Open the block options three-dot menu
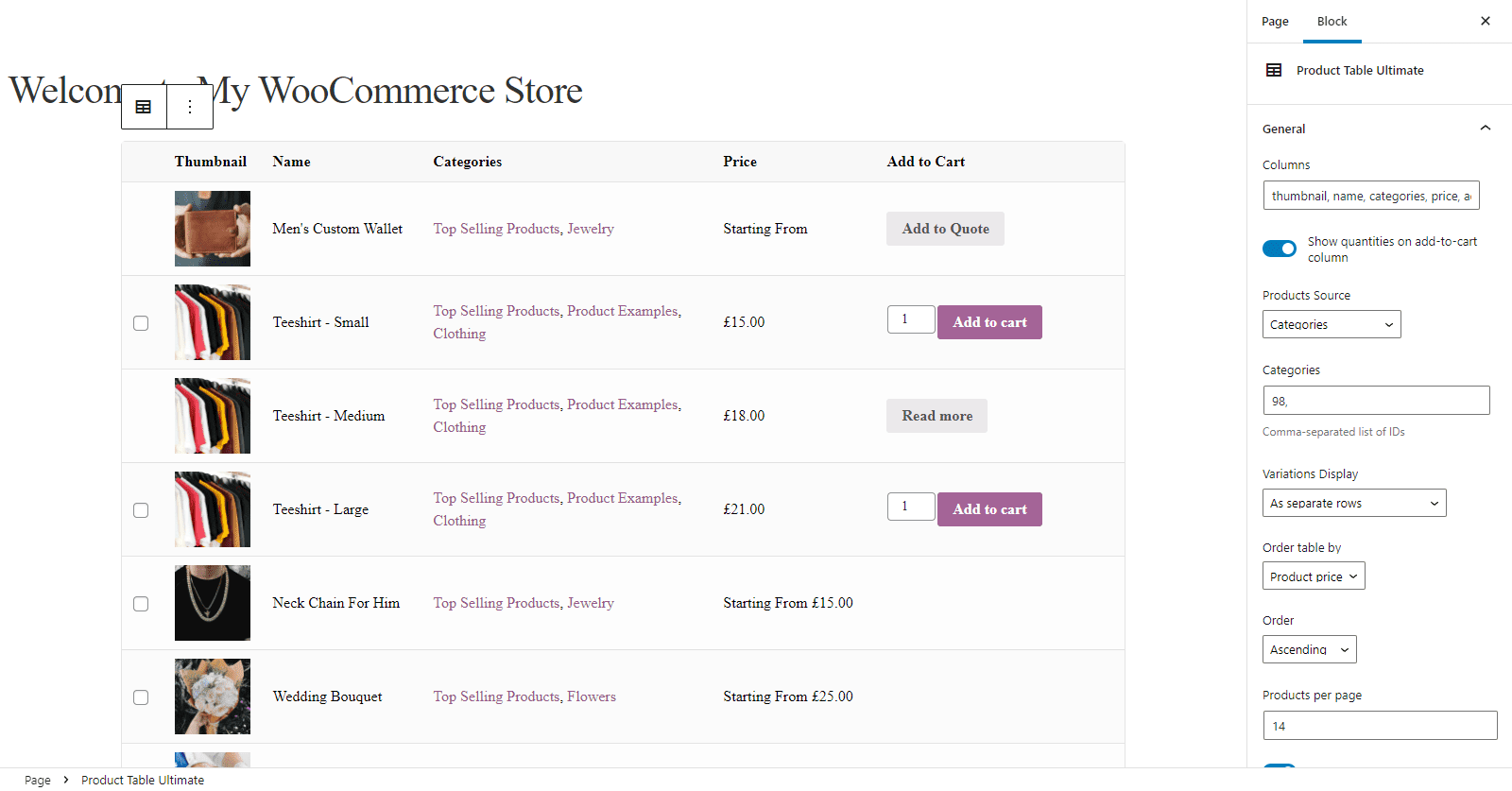 tap(190, 107)
